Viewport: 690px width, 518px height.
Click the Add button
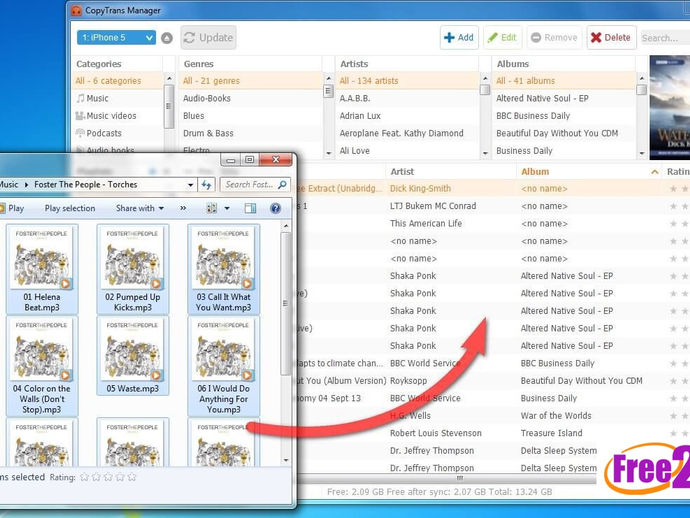click(x=459, y=38)
